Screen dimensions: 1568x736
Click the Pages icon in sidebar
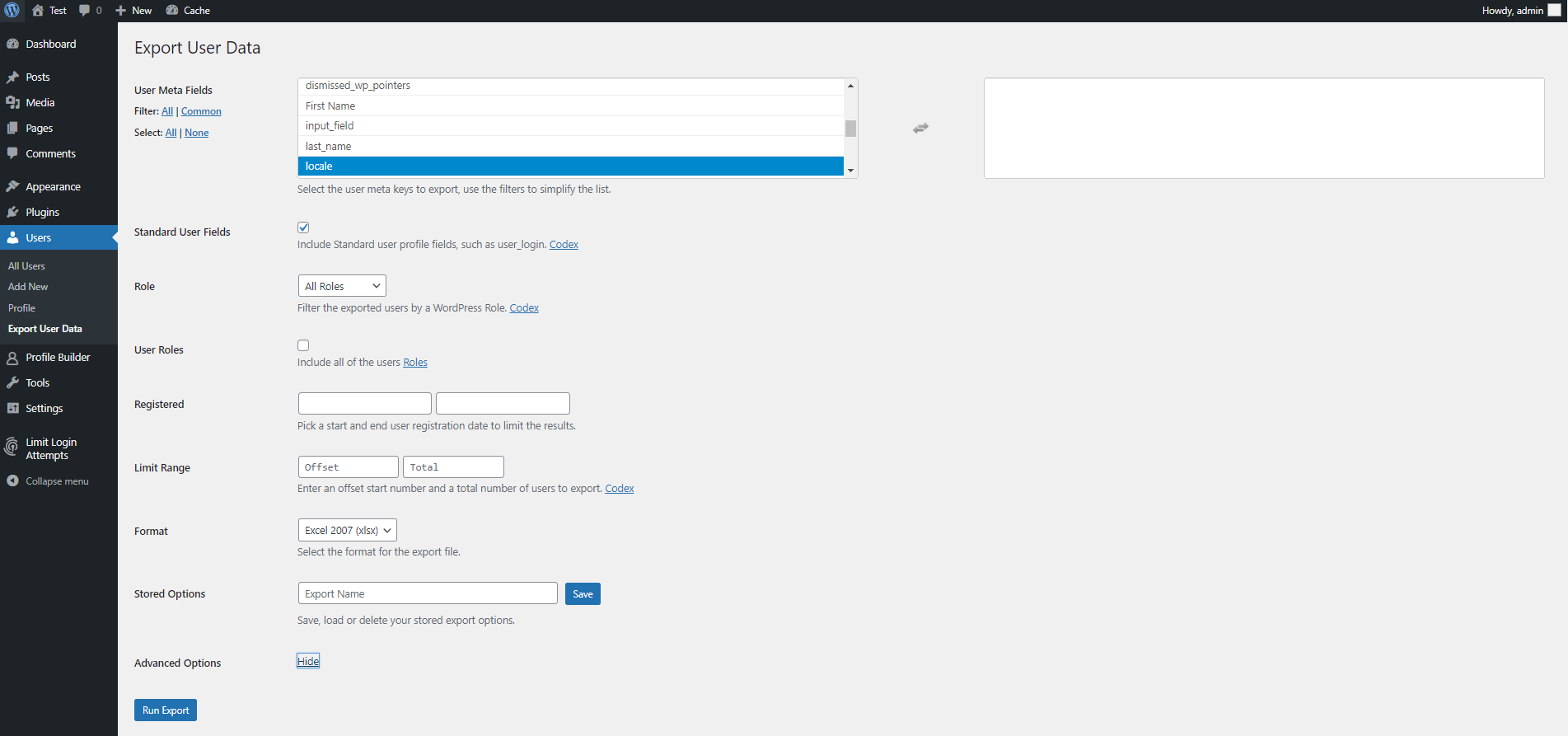point(12,128)
